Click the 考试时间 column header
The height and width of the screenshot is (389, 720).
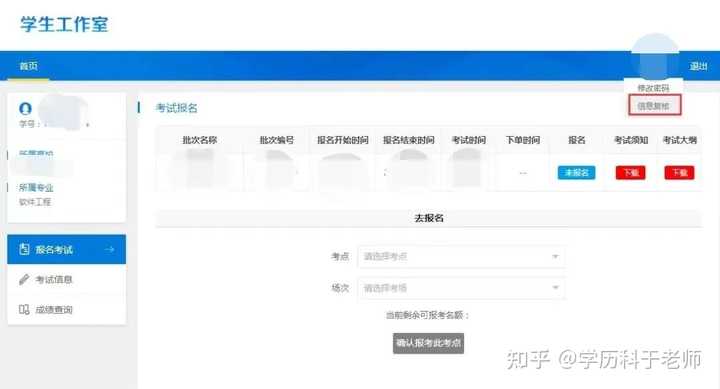point(469,140)
